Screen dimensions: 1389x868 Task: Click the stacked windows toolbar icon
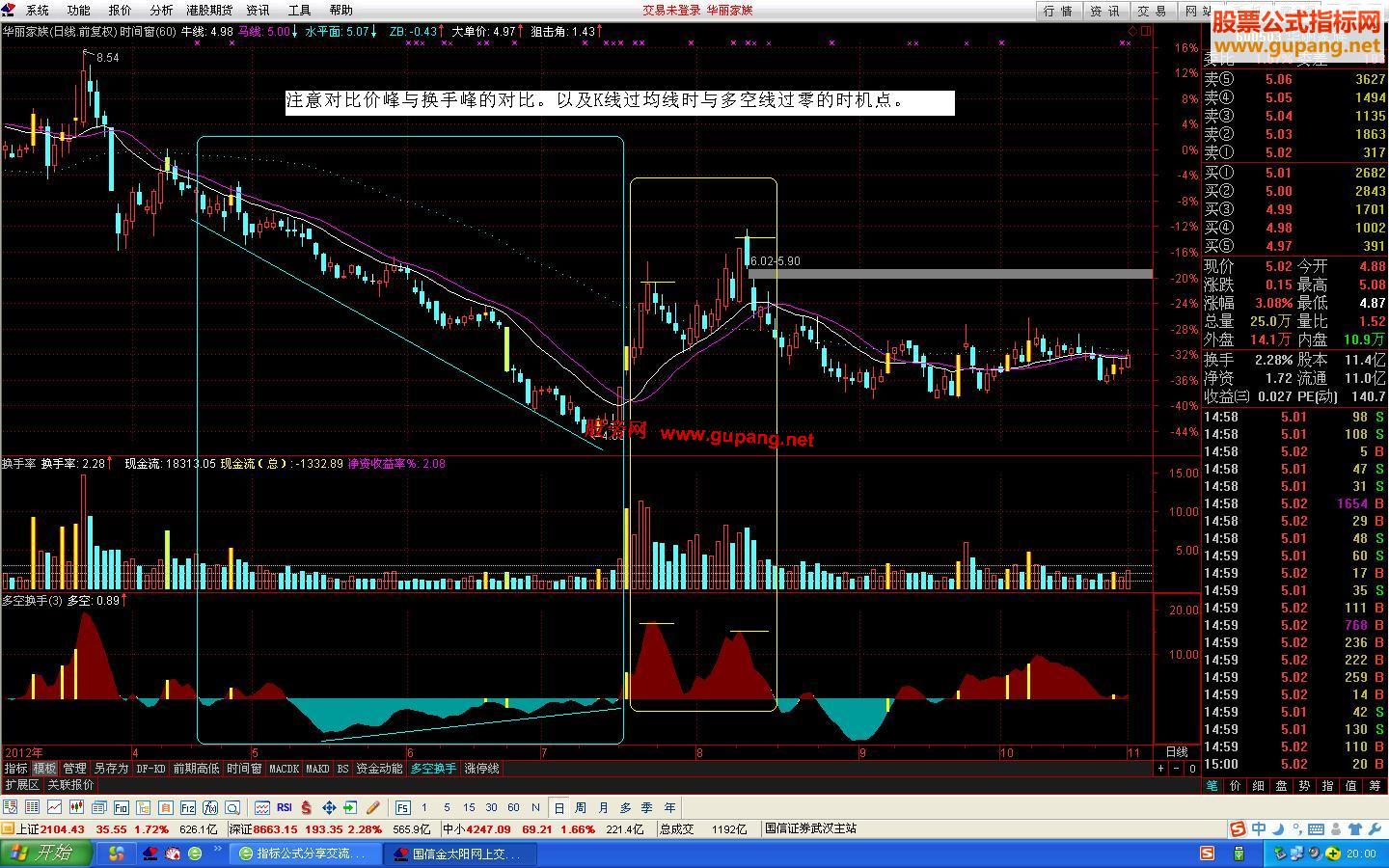[x=98, y=807]
